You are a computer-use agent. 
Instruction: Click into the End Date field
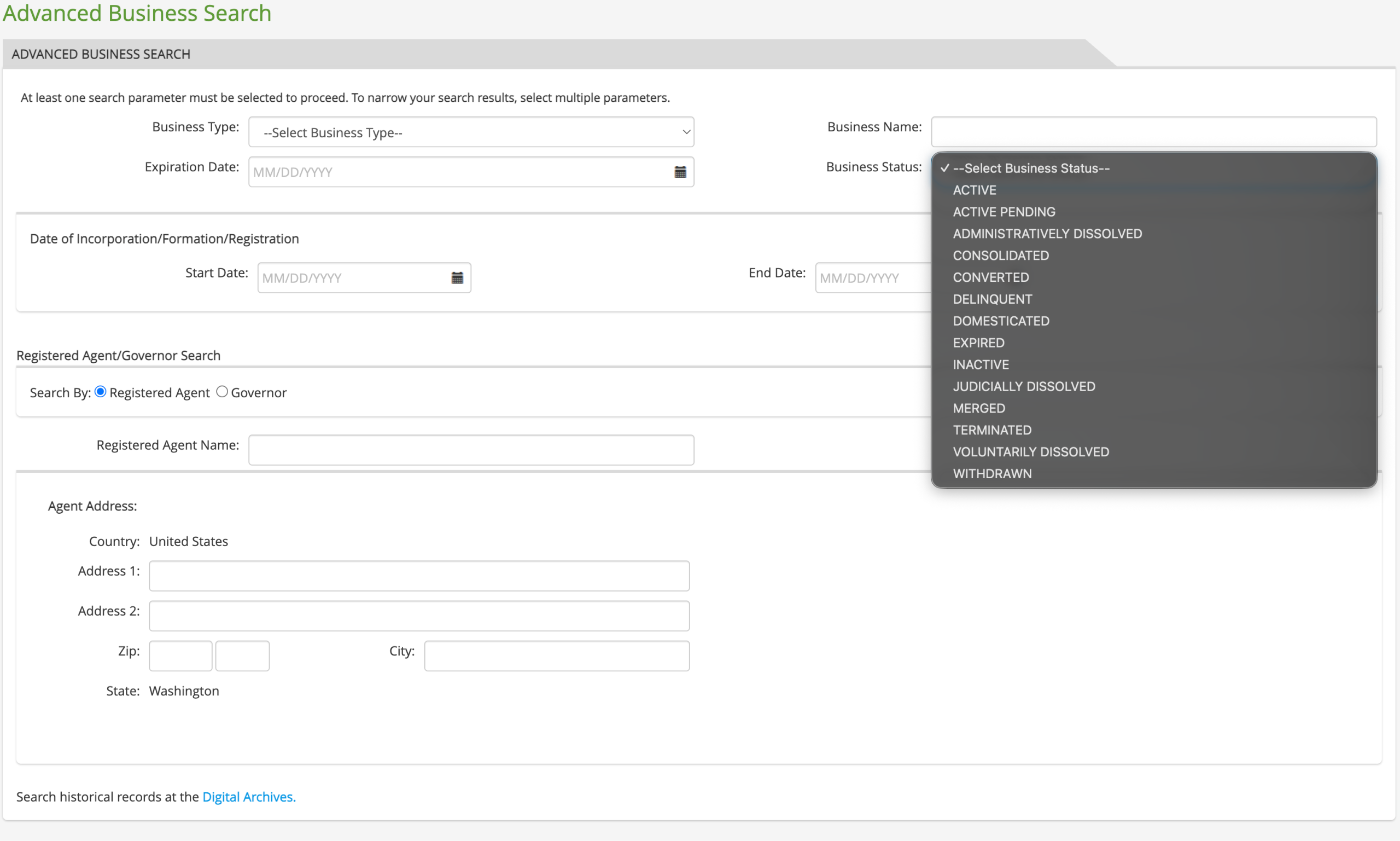tap(873, 278)
